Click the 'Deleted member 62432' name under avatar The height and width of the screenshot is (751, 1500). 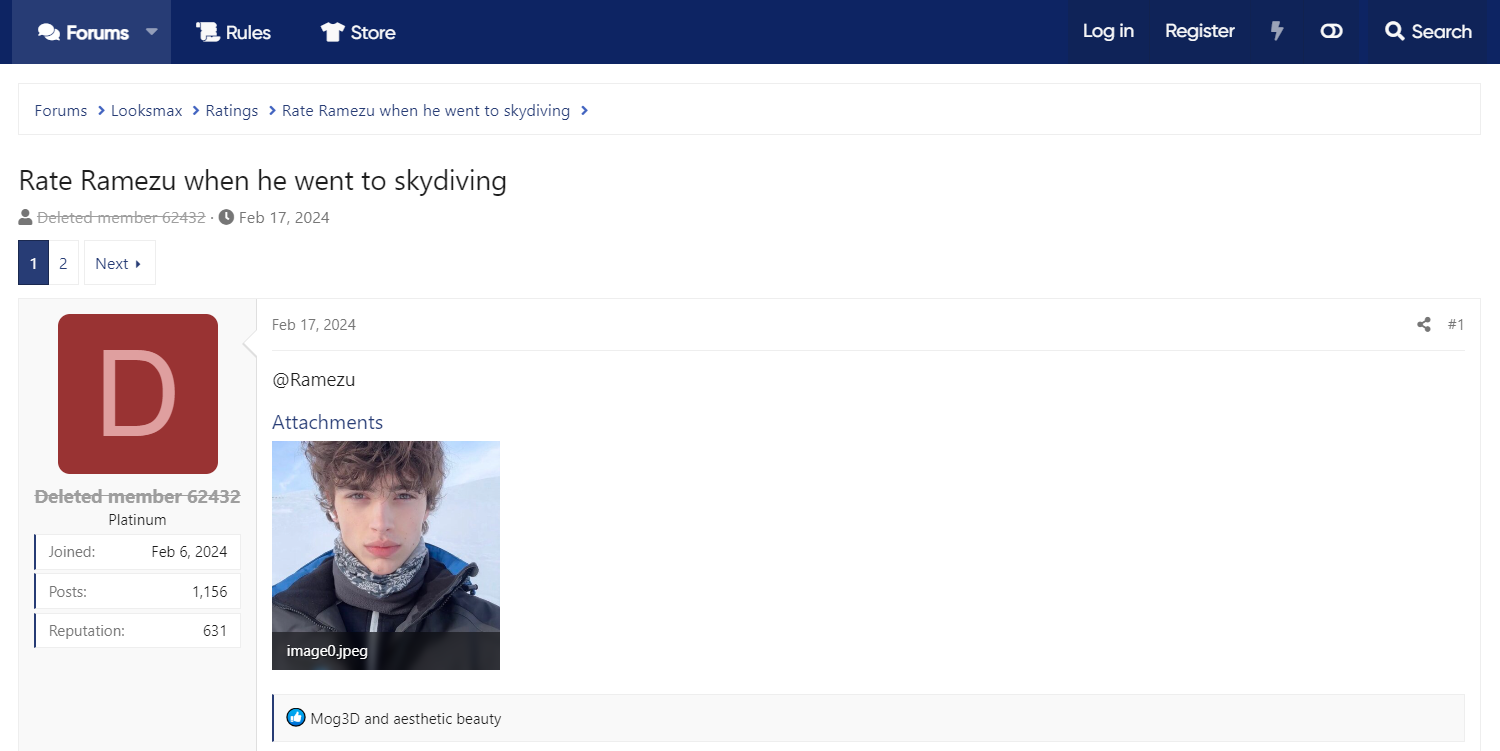coord(138,497)
